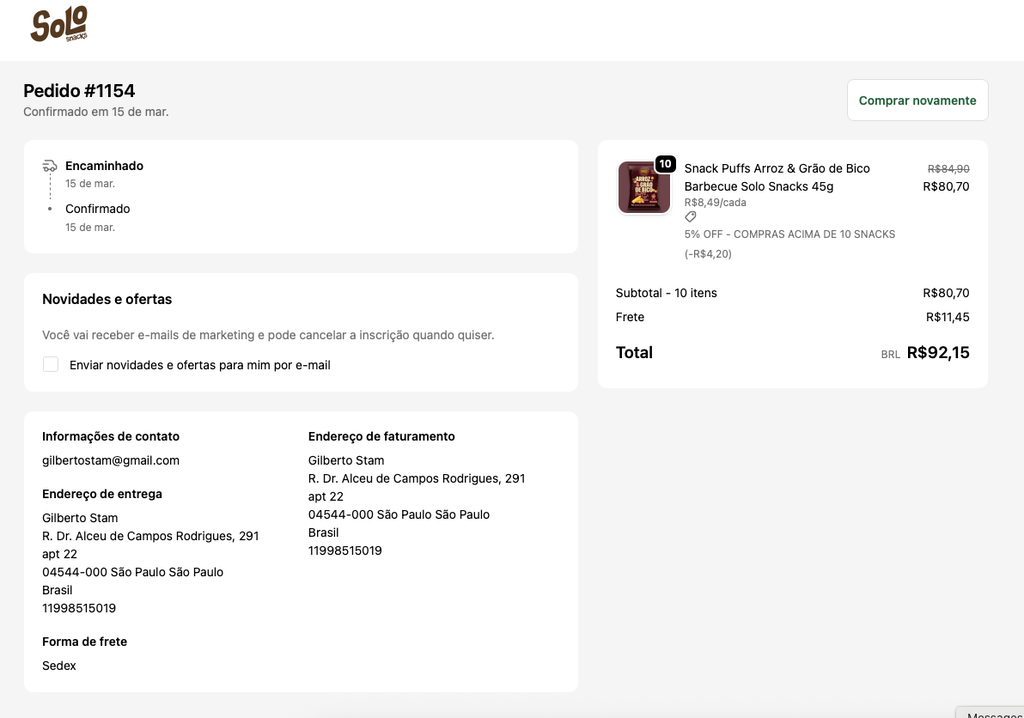1024x718 pixels.
Task: Select the Confirmado status label
Action: [97, 209]
